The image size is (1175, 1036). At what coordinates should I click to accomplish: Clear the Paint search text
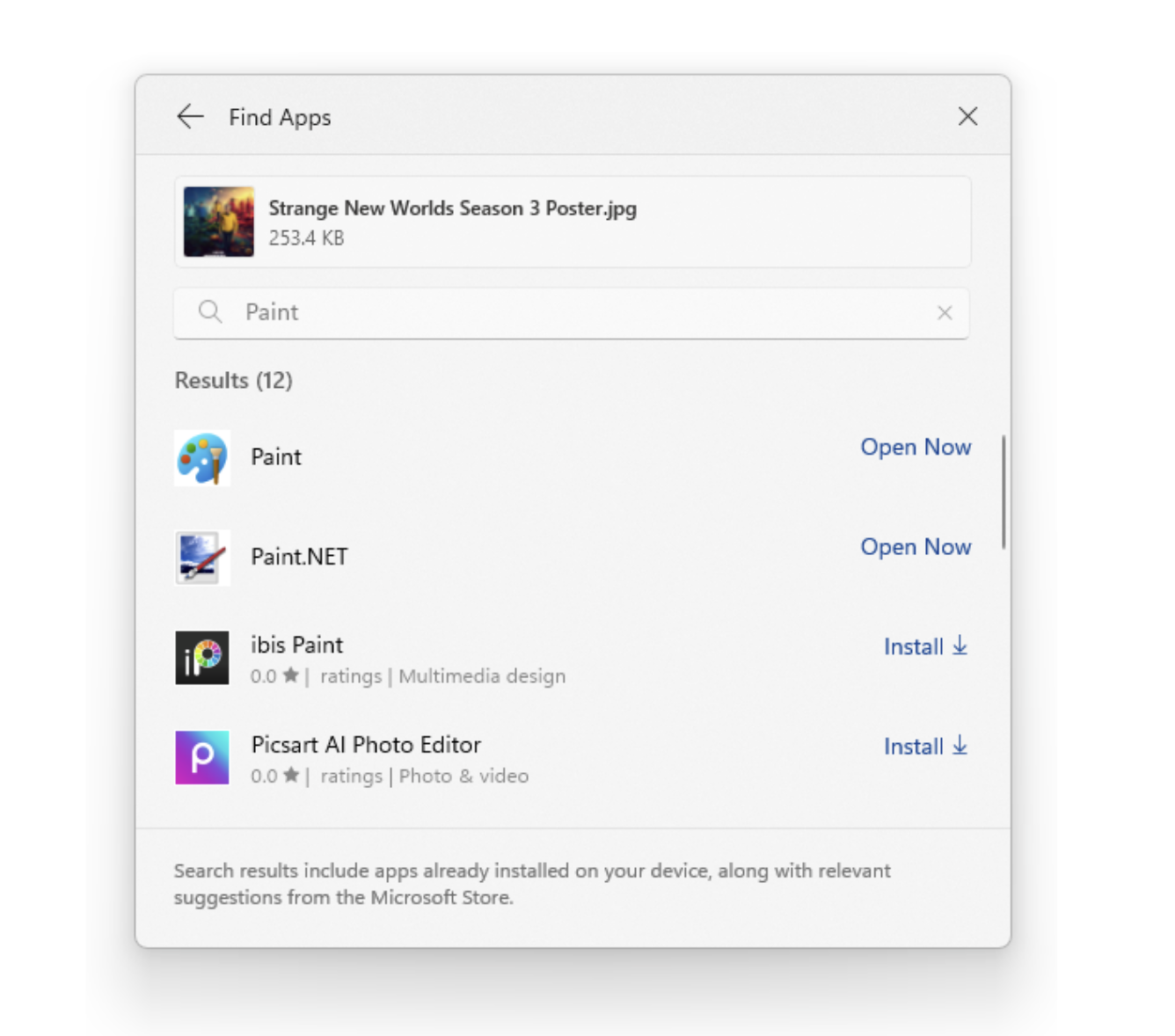pyautogui.click(x=945, y=312)
